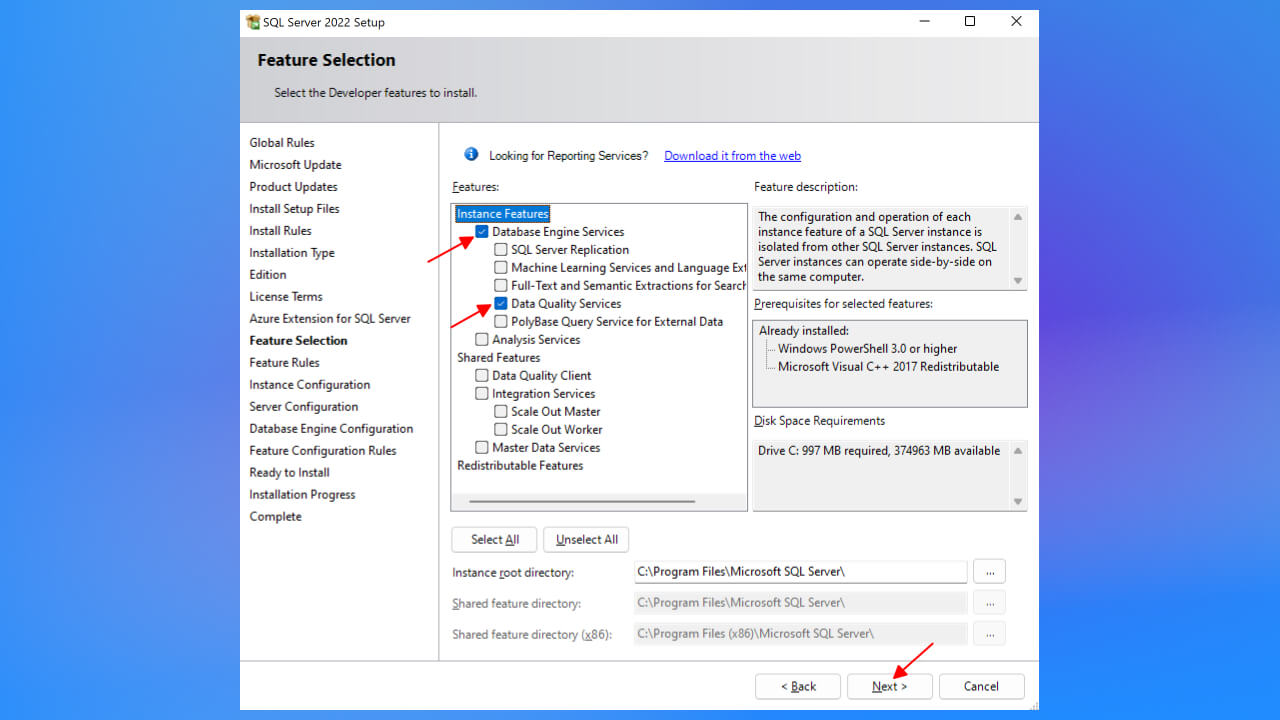Select the License Terms step
The width and height of the screenshot is (1280, 720).
coord(286,297)
